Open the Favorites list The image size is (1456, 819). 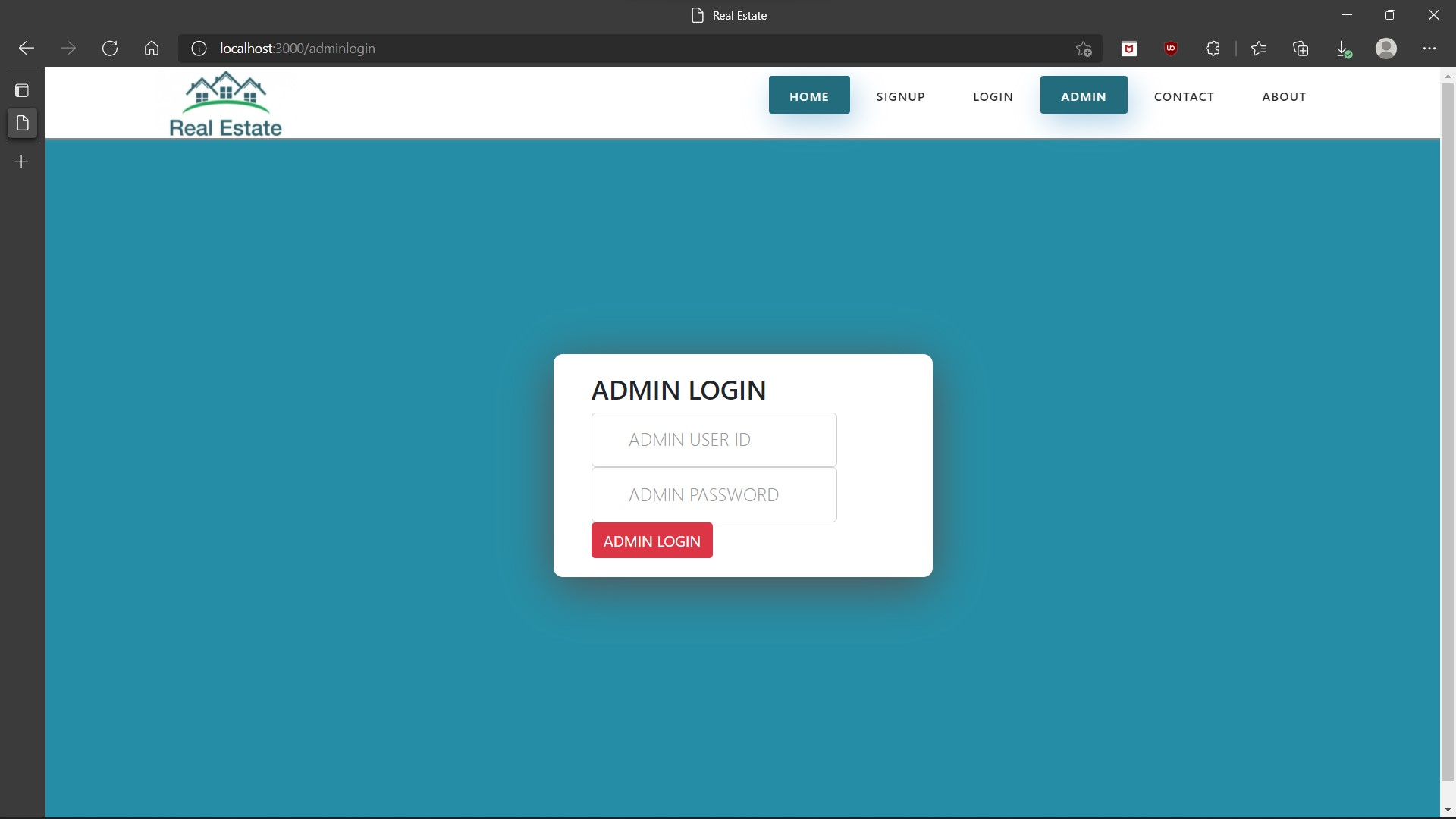(1259, 49)
